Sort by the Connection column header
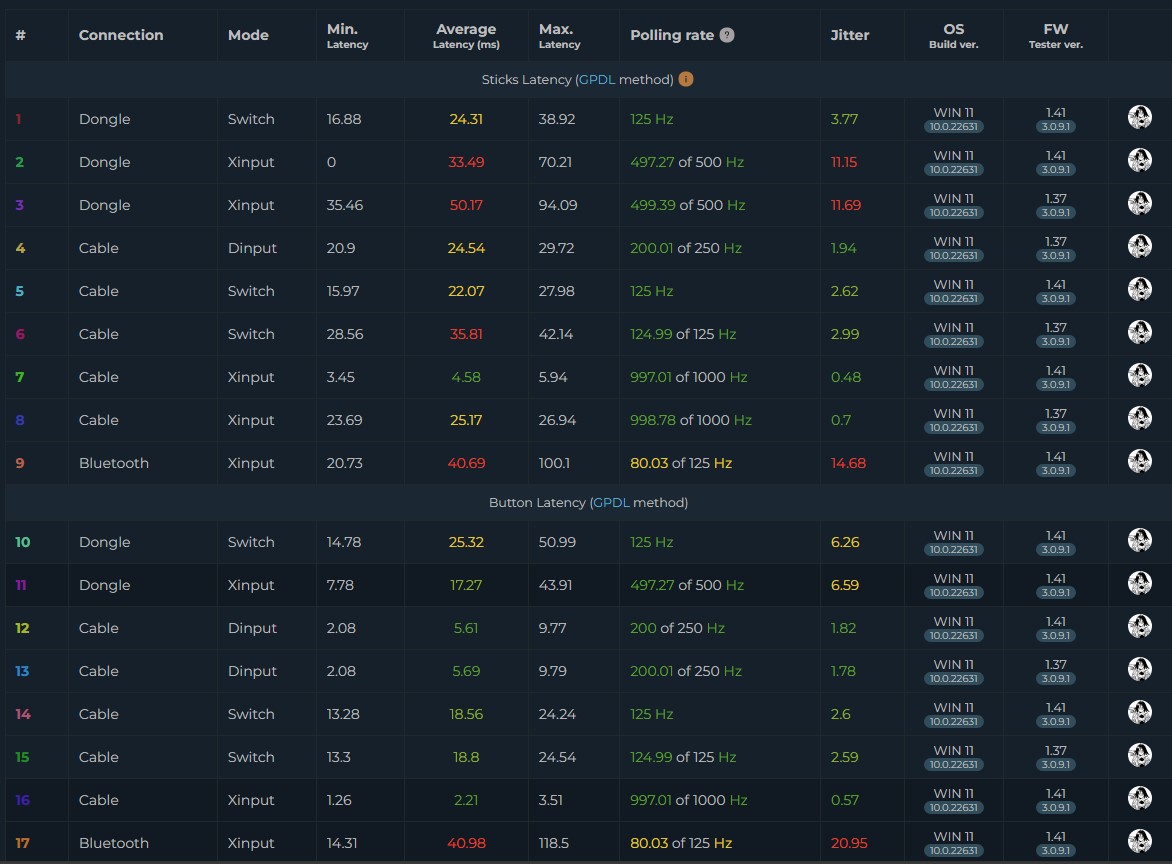This screenshot has height=864, width=1172. (120, 35)
